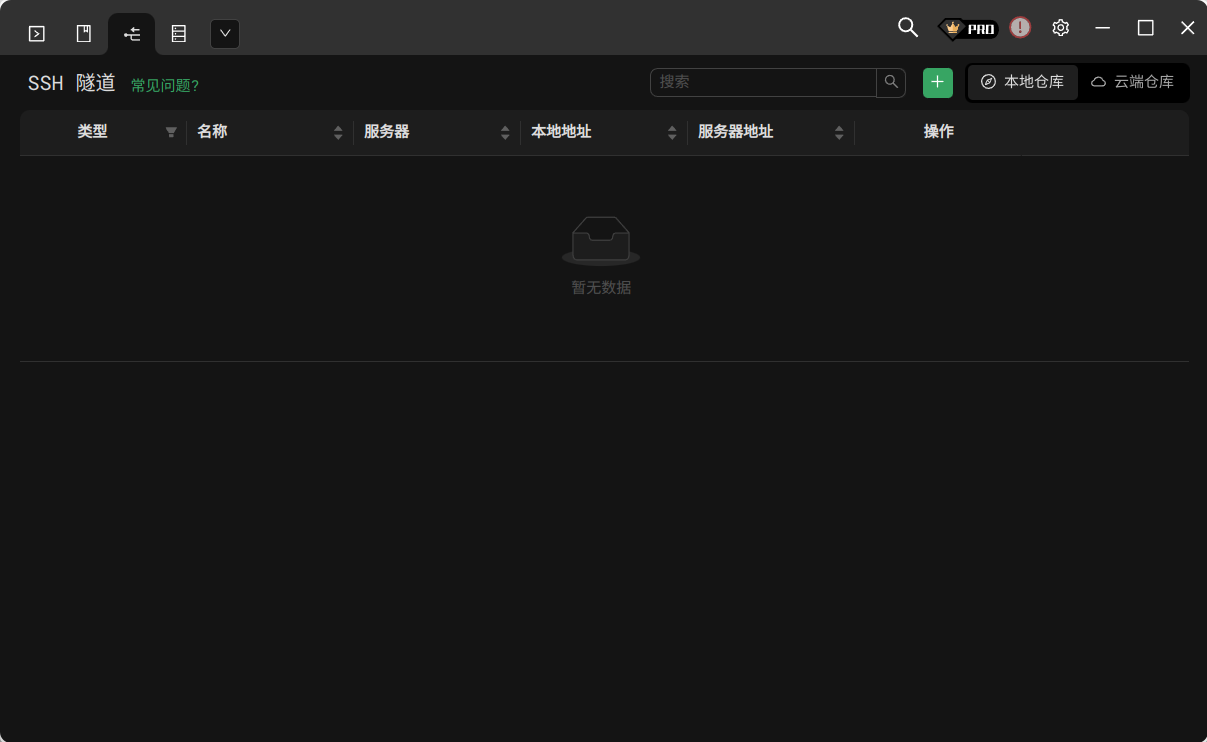Switch to the bookmark page tab icon

pos(84,34)
